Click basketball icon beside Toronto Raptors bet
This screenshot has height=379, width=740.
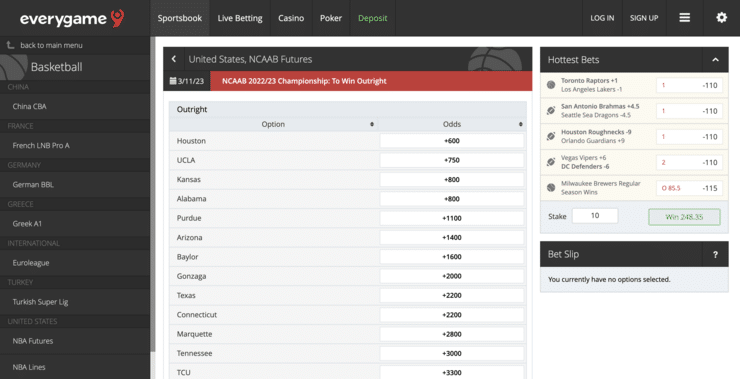[551, 85]
